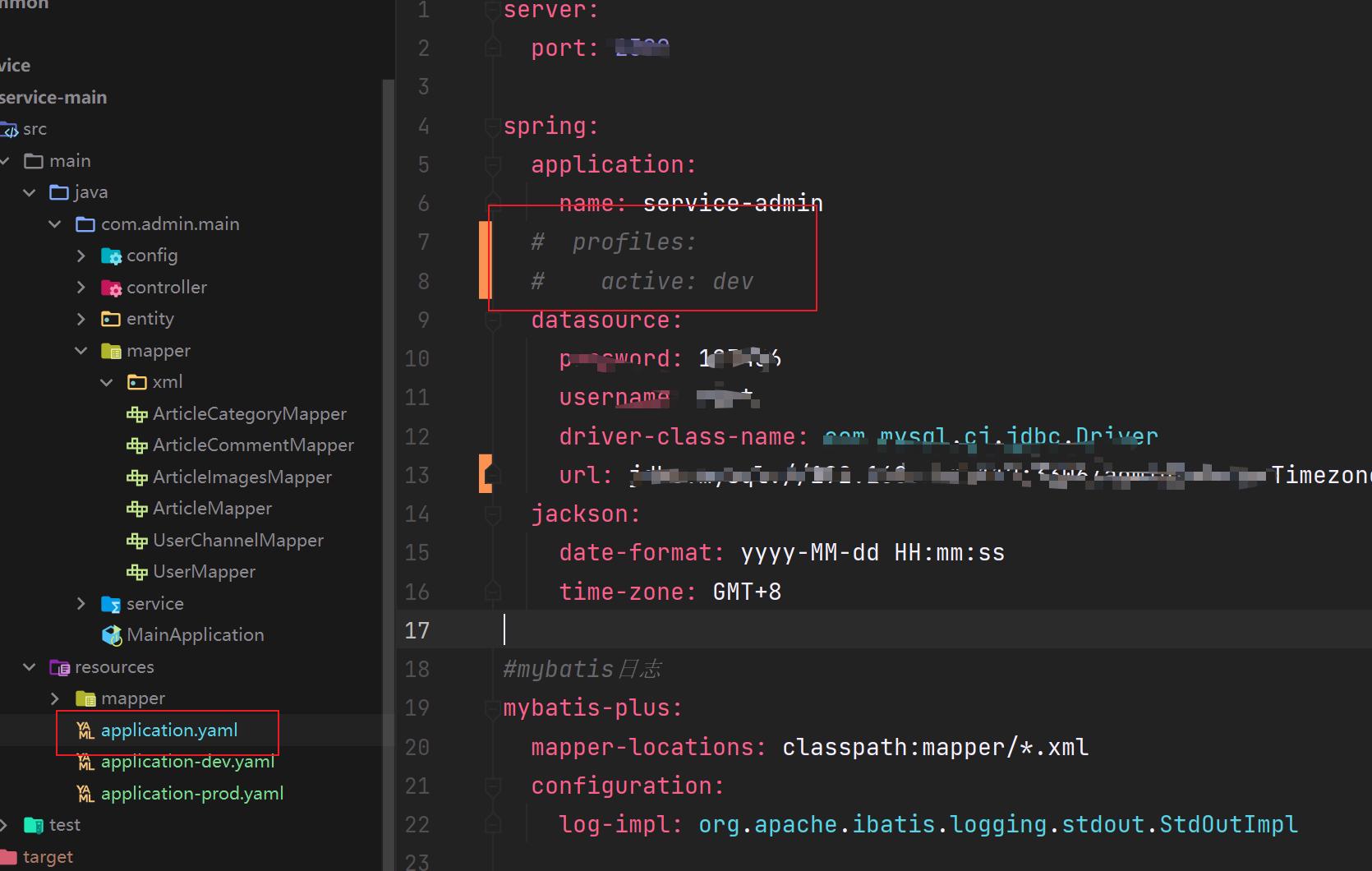Click the resources folder icon
1372x871 pixels.
(59, 666)
